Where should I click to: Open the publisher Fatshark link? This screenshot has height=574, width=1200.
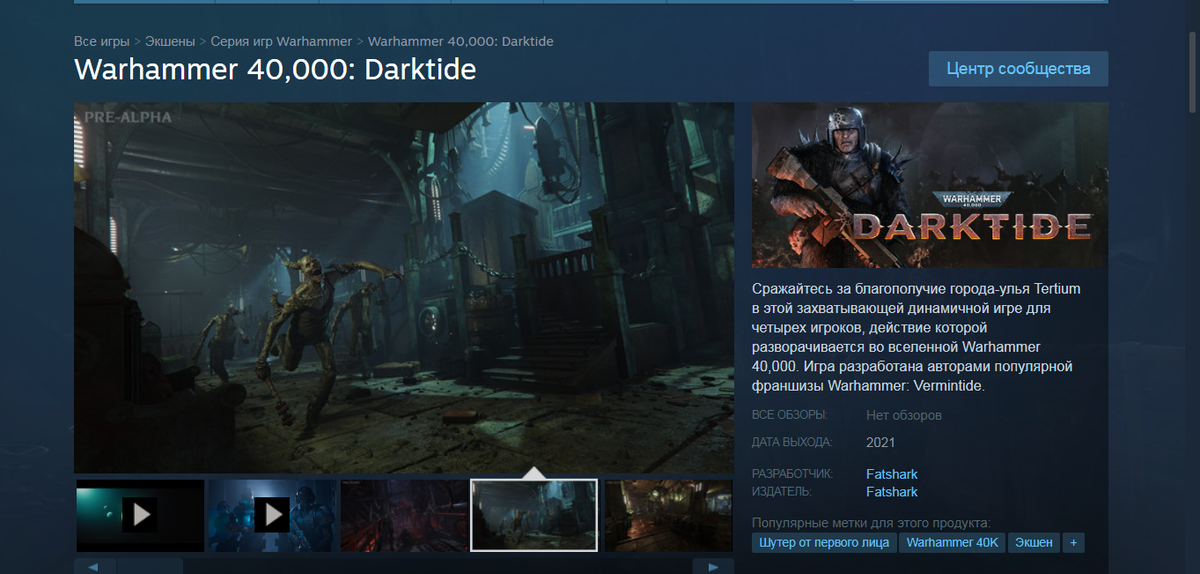click(892, 492)
